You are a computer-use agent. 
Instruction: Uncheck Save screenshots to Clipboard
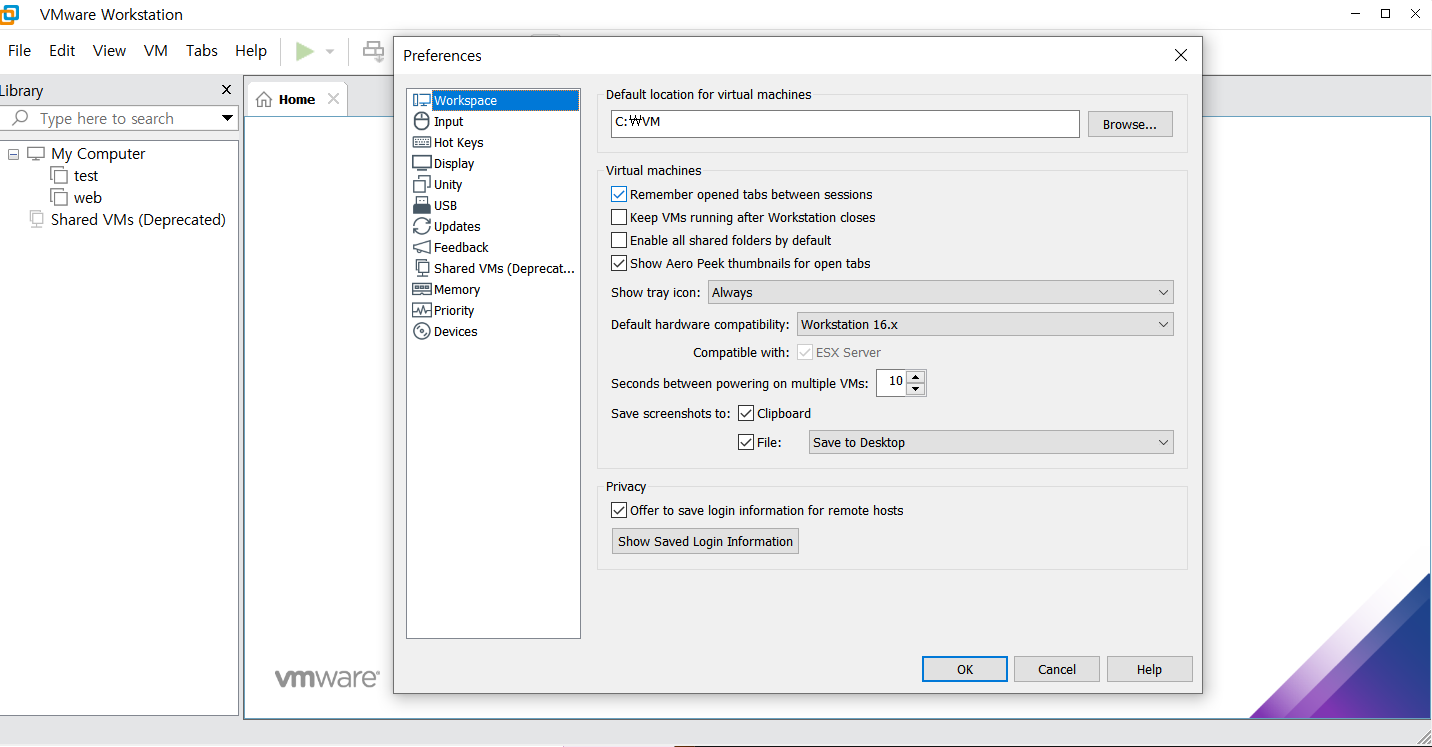click(746, 413)
